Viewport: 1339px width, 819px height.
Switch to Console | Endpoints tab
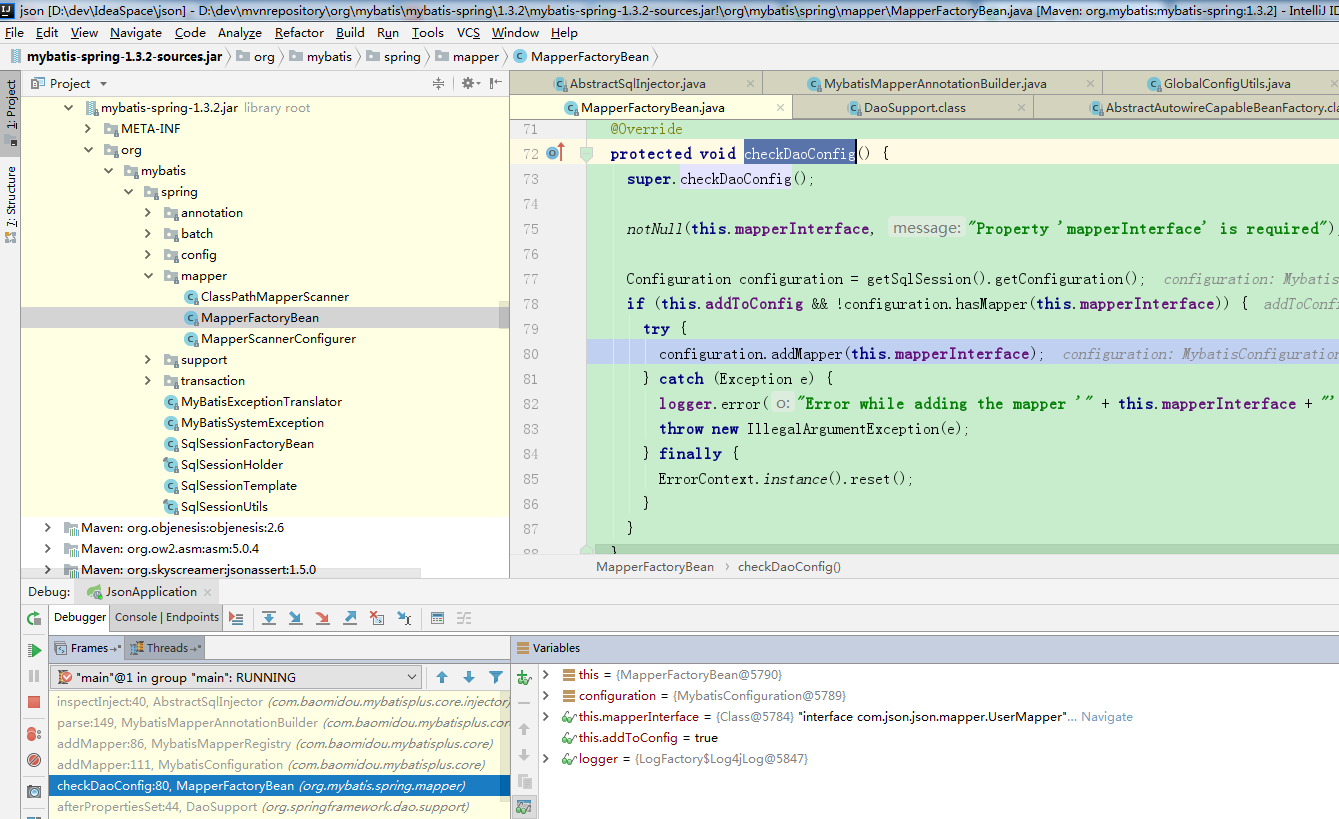(167, 617)
